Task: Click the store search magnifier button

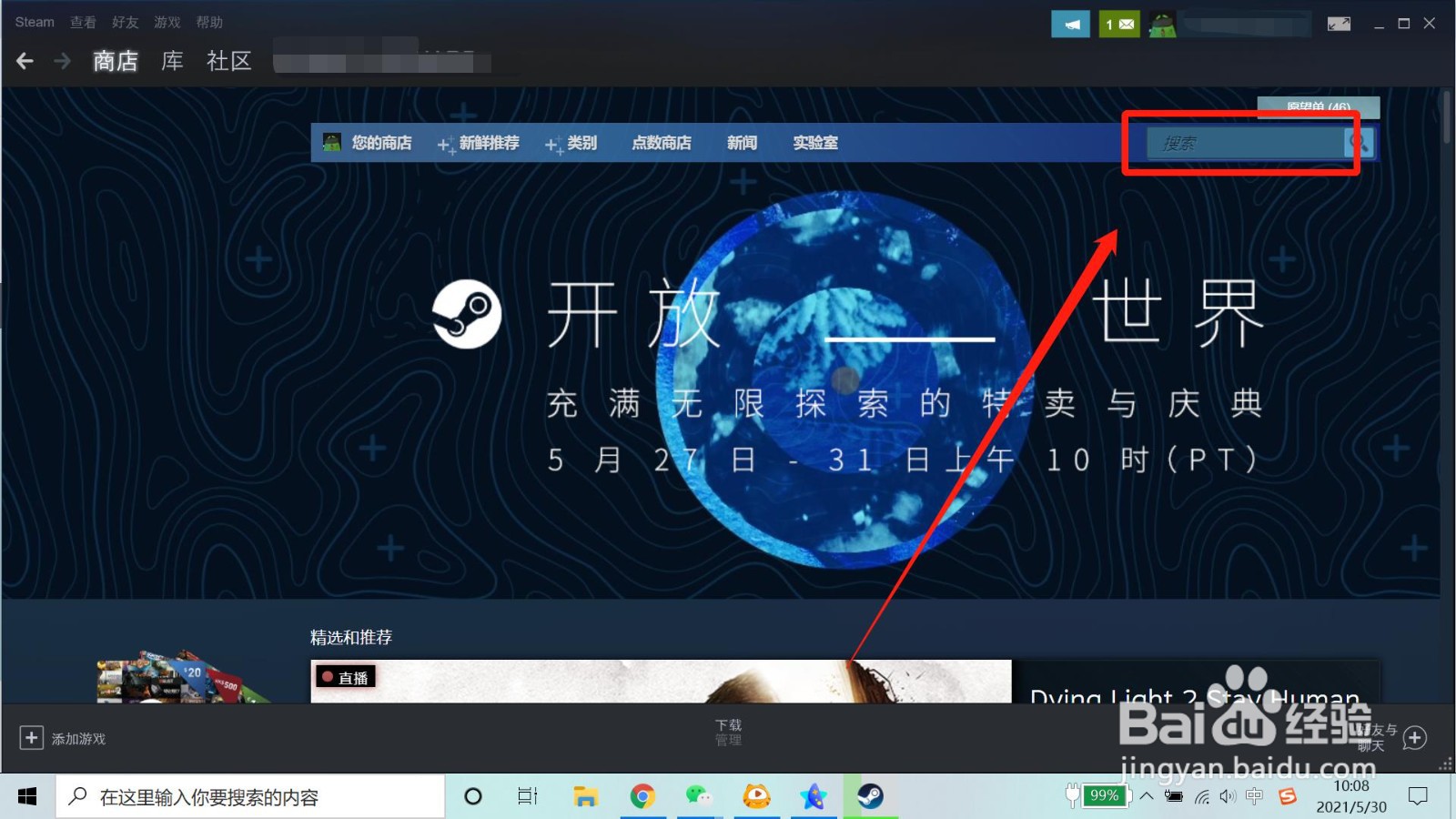Action: click(1360, 143)
